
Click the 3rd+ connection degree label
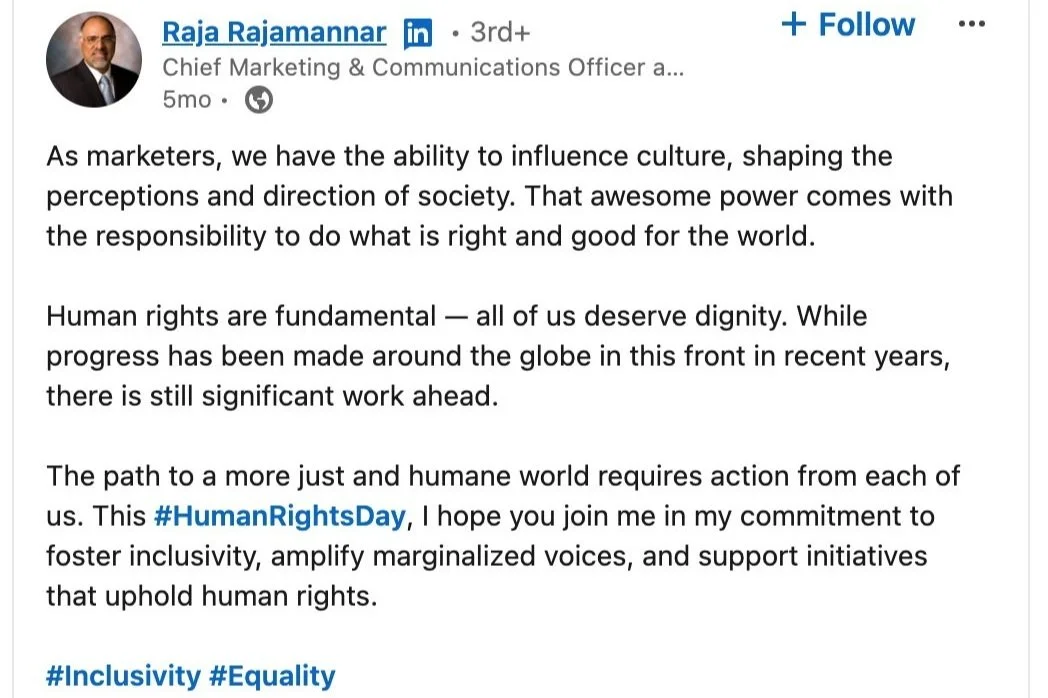pos(499,33)
